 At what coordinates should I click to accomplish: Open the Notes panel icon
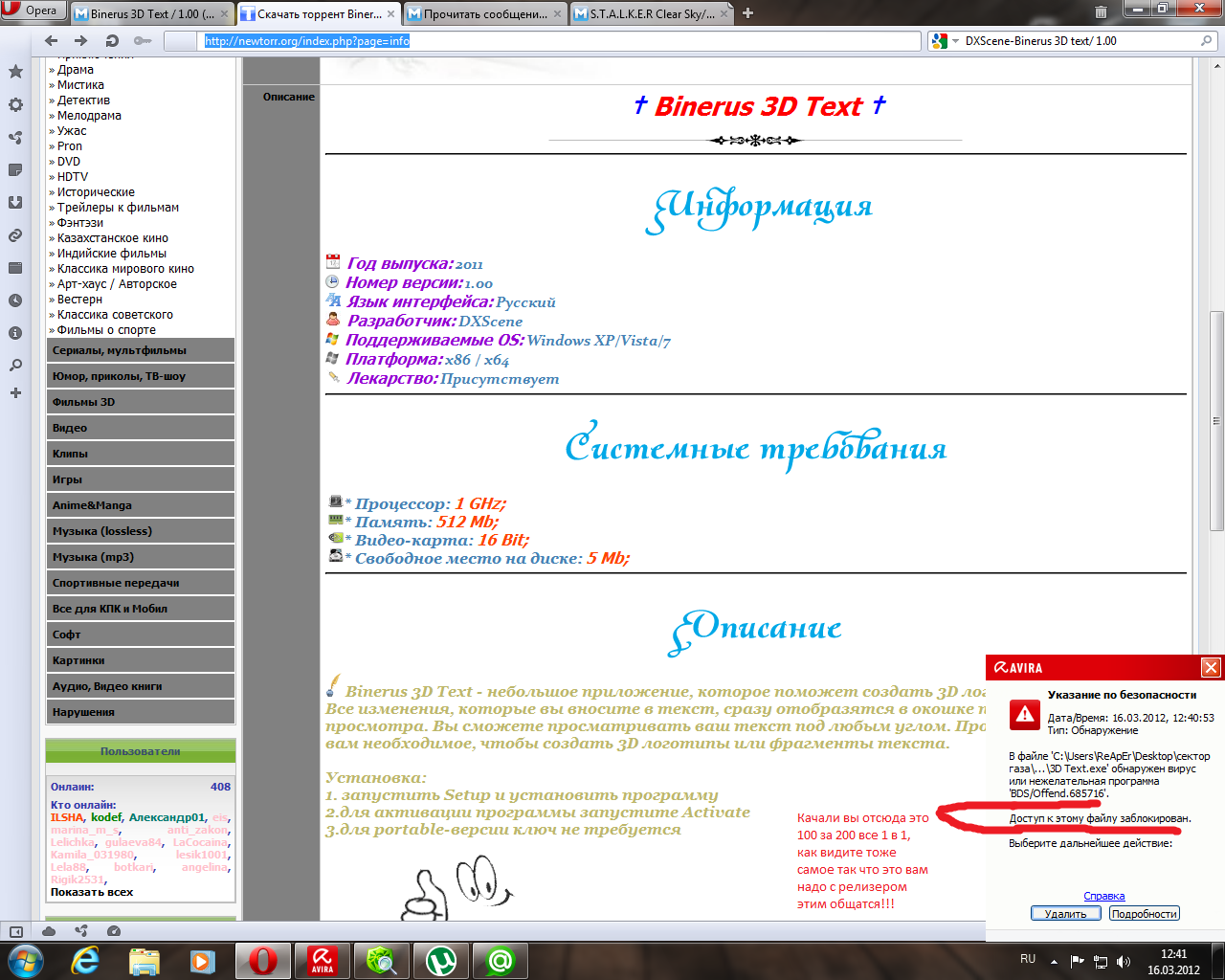click(x=15, y=170)
